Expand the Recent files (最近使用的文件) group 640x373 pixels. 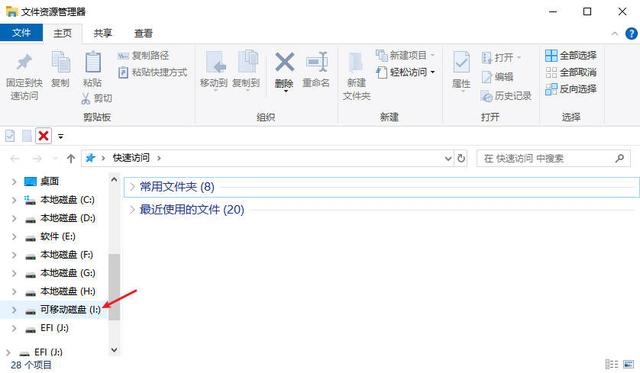[x=132, y=210]
